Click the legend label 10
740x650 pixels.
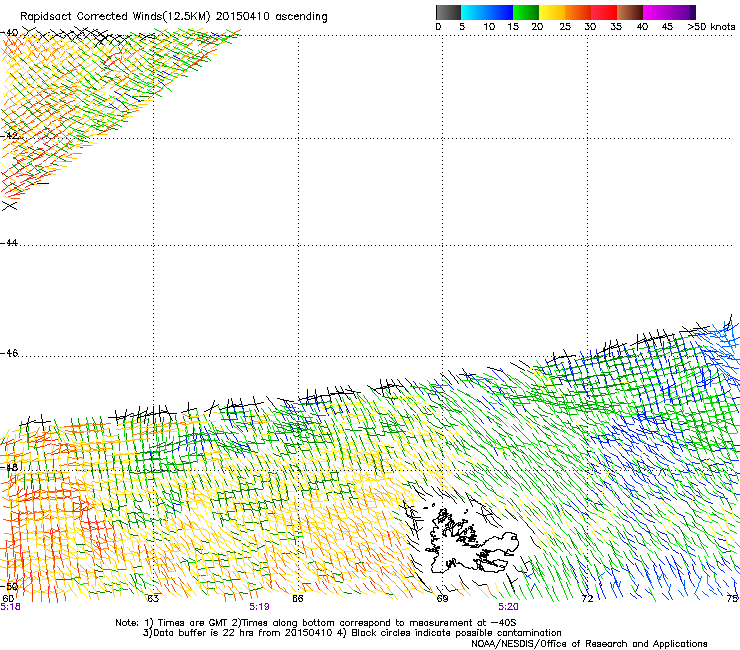489,27
